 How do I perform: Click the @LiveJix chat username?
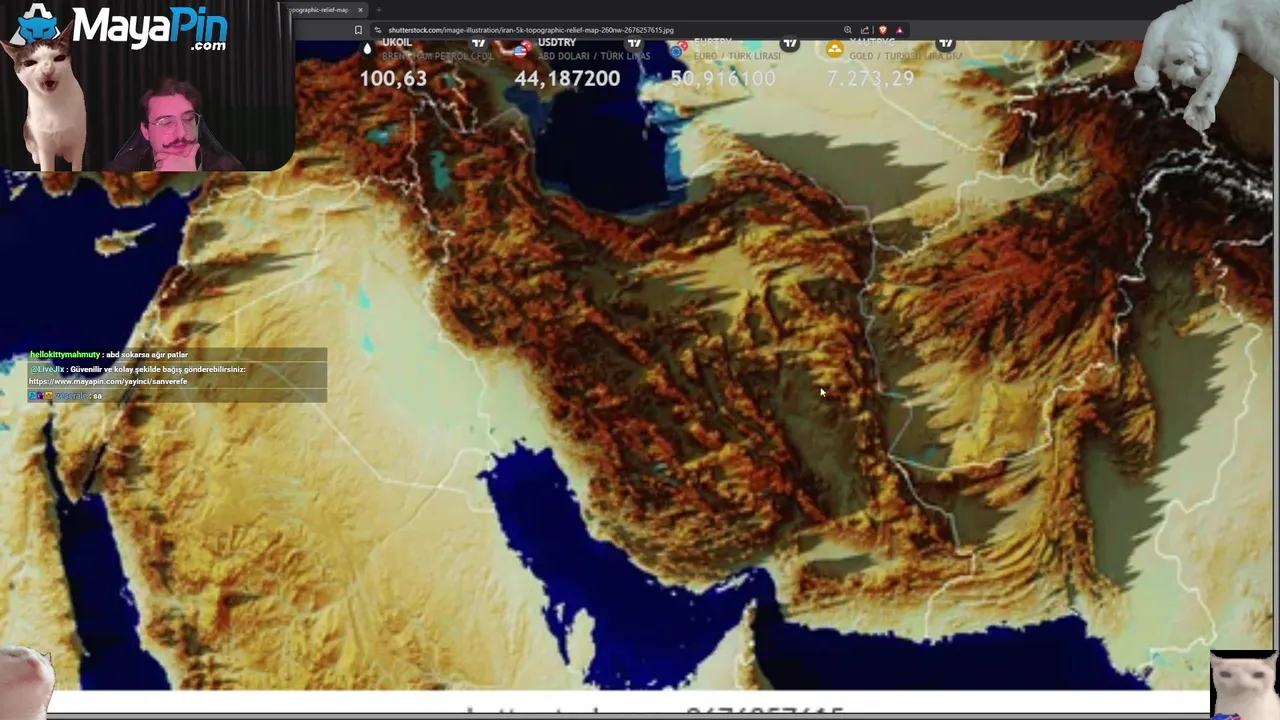click(46, 369)
